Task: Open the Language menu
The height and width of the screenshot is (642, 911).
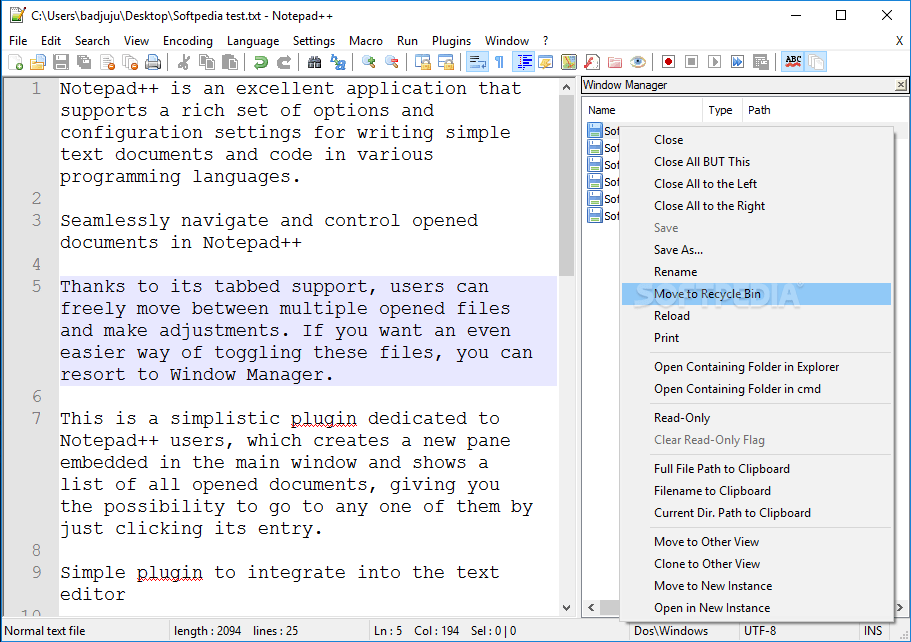Action: [253, 41]
